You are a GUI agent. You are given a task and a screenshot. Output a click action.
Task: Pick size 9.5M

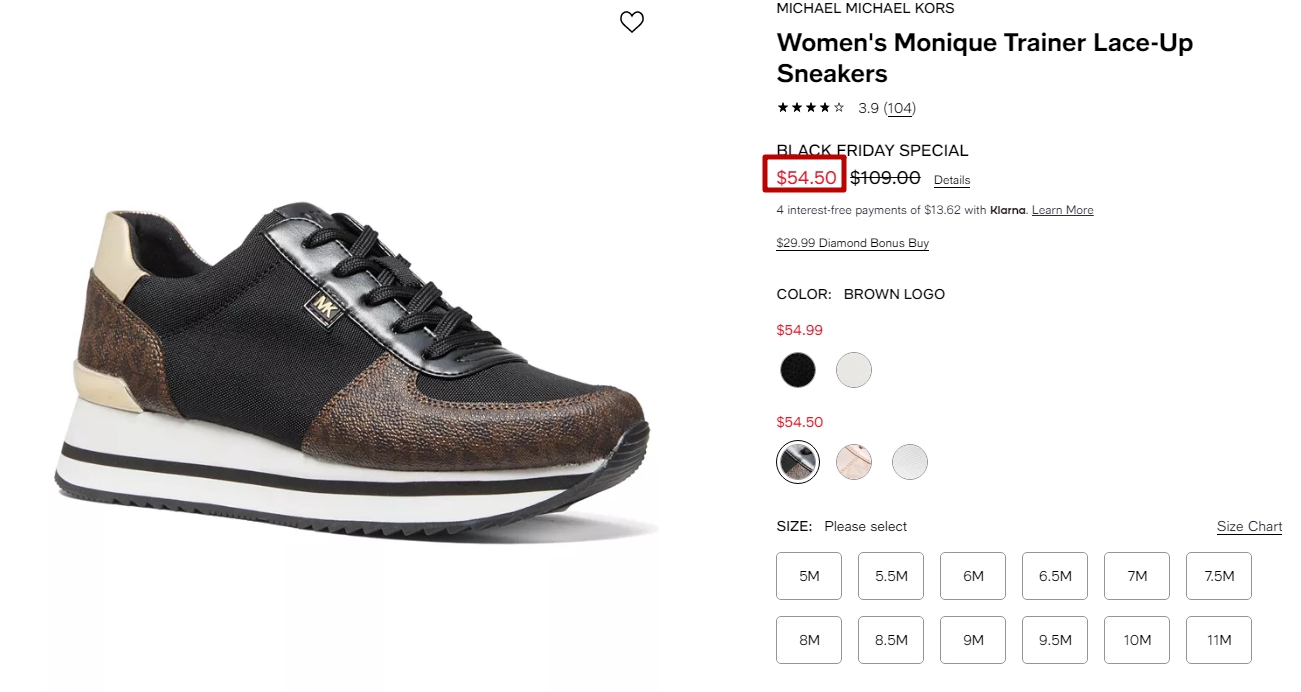pyautogui.click(x=1055, y=640)
